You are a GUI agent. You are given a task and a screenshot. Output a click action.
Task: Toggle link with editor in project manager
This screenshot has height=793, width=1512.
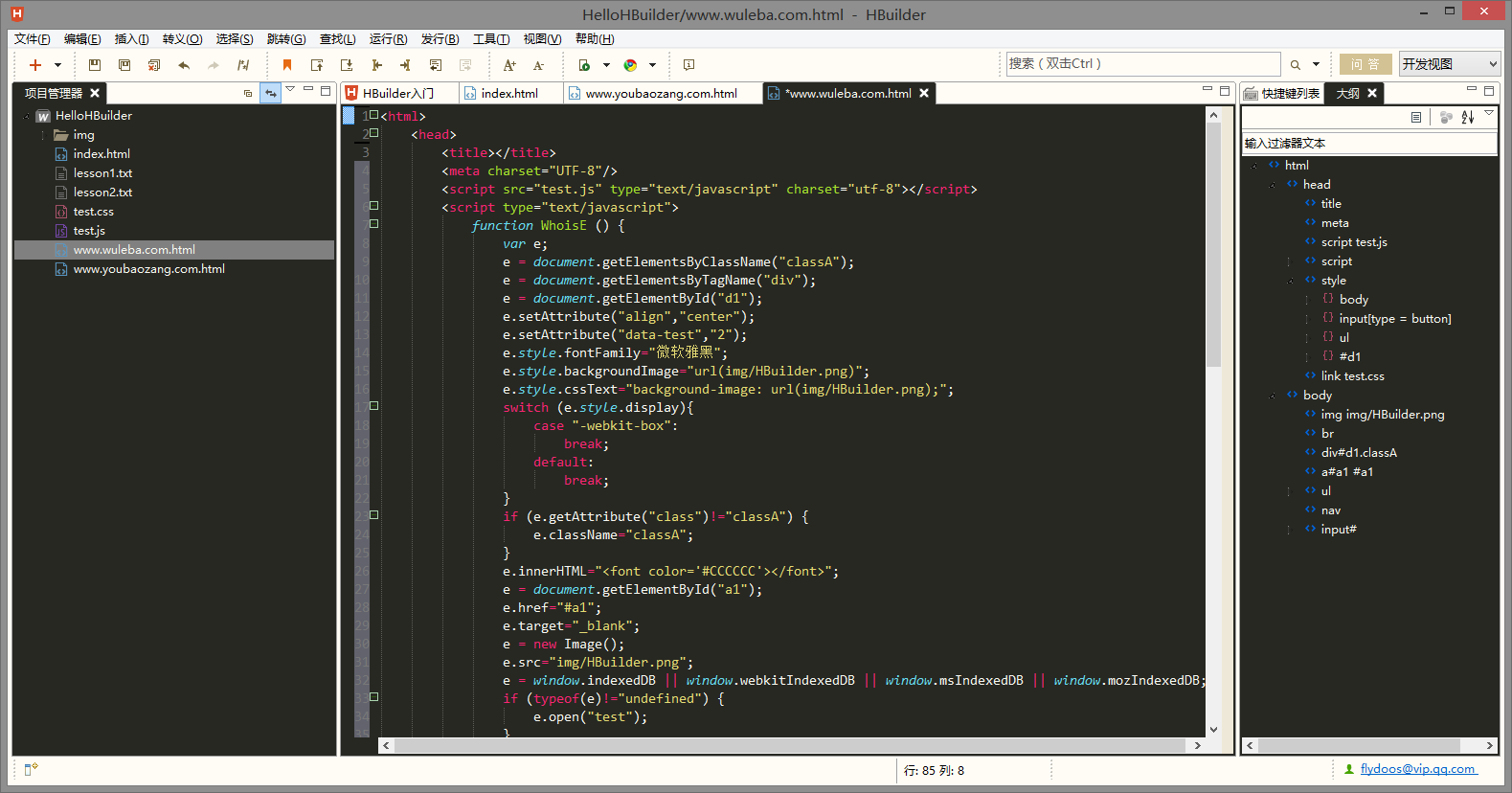(271, 93)
